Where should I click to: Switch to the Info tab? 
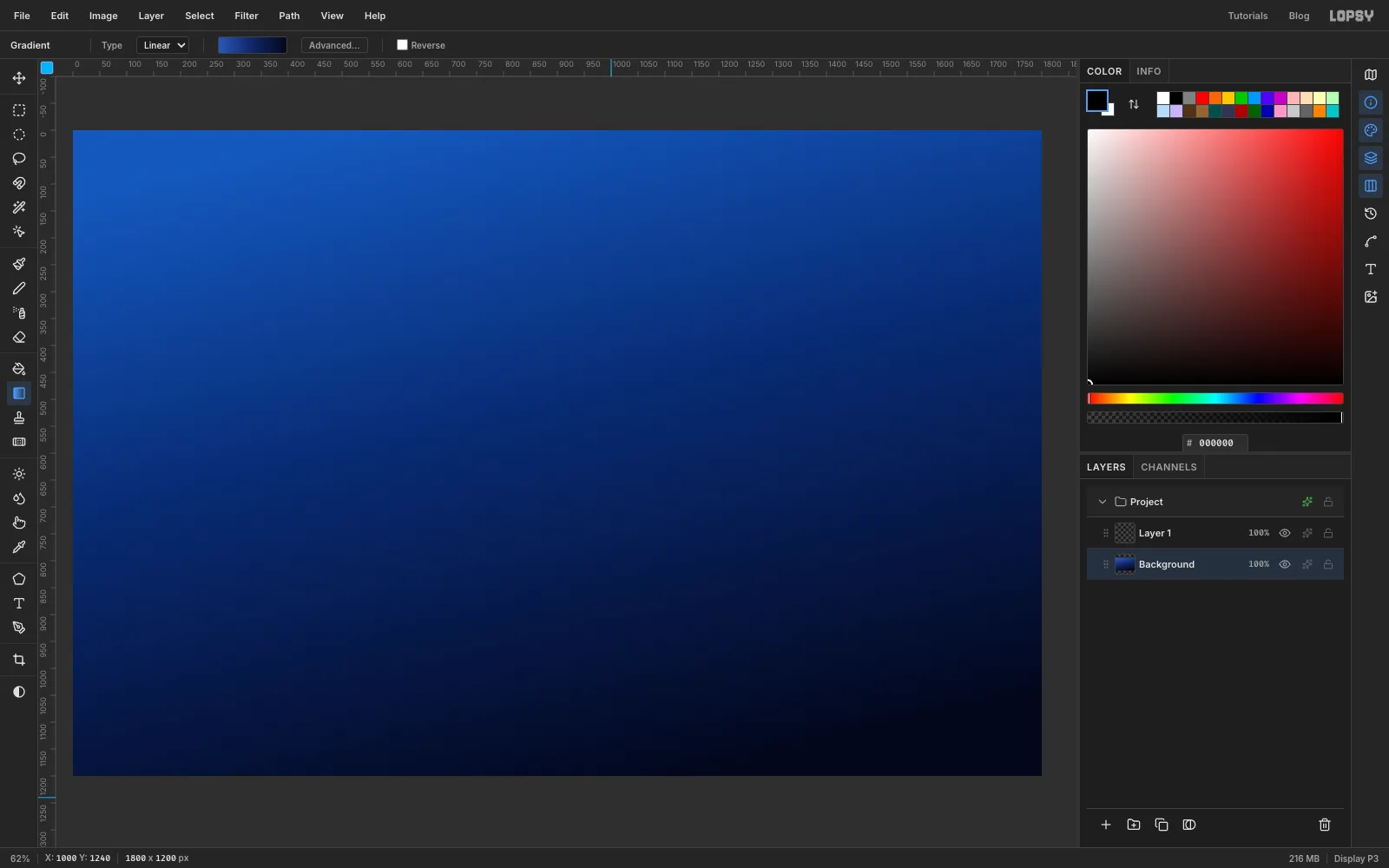1149,71
